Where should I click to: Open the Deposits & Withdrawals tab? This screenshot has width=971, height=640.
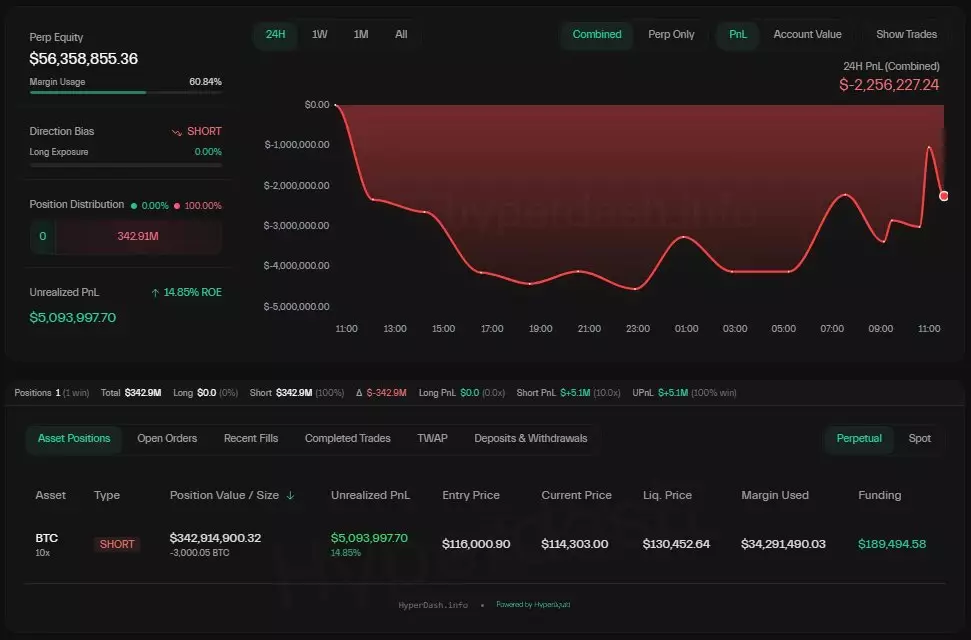pyautogui.click(x=530, y=438)
